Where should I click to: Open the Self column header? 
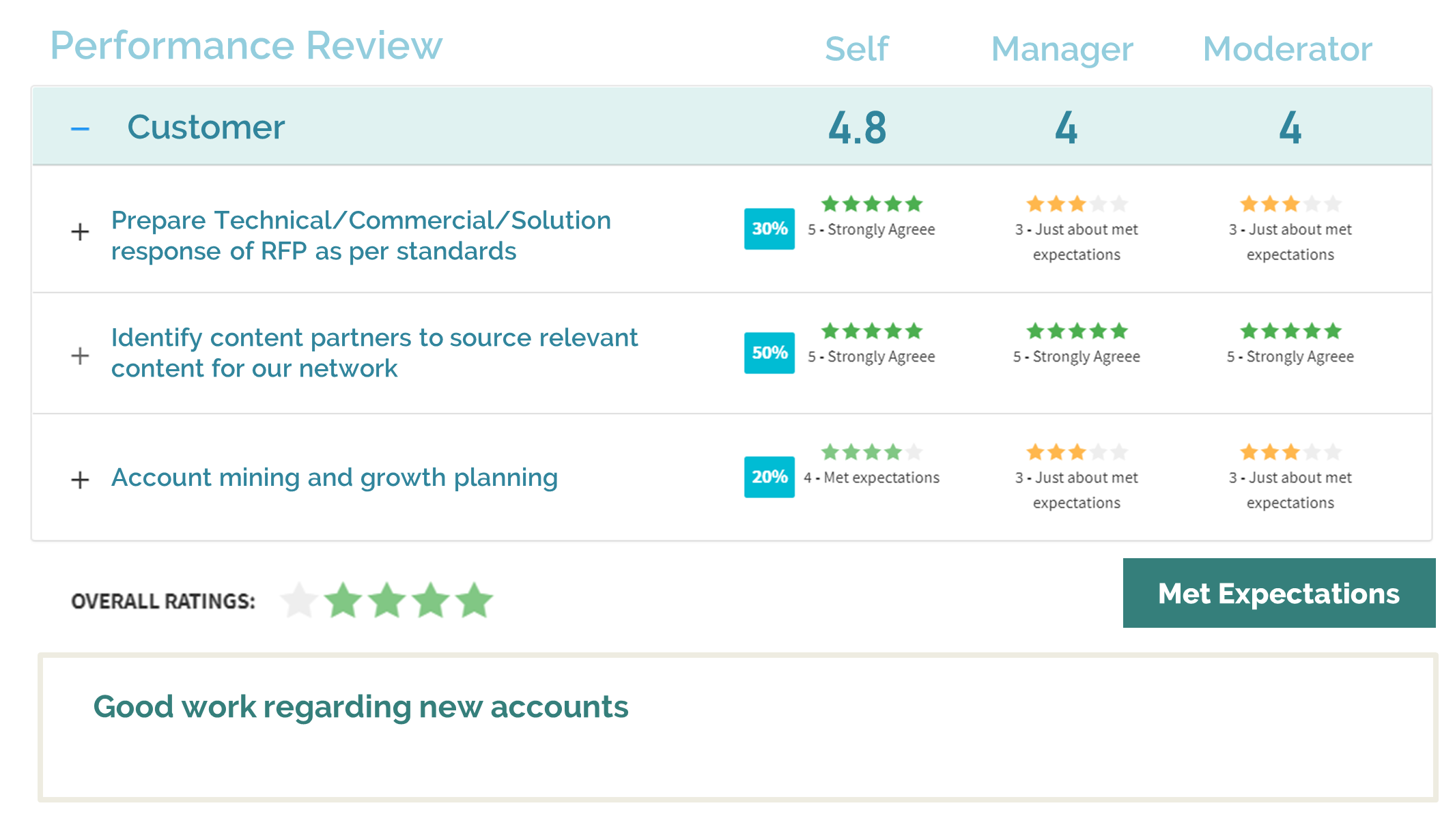tap(857, 48)
